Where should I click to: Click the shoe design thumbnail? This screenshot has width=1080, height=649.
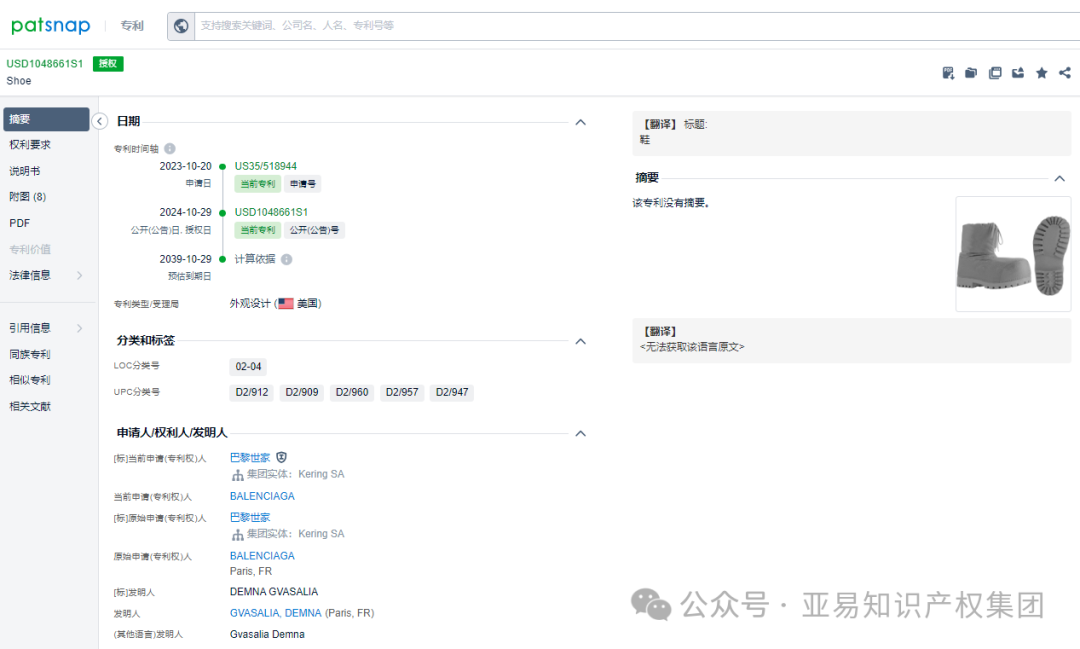click(1013, 254)
